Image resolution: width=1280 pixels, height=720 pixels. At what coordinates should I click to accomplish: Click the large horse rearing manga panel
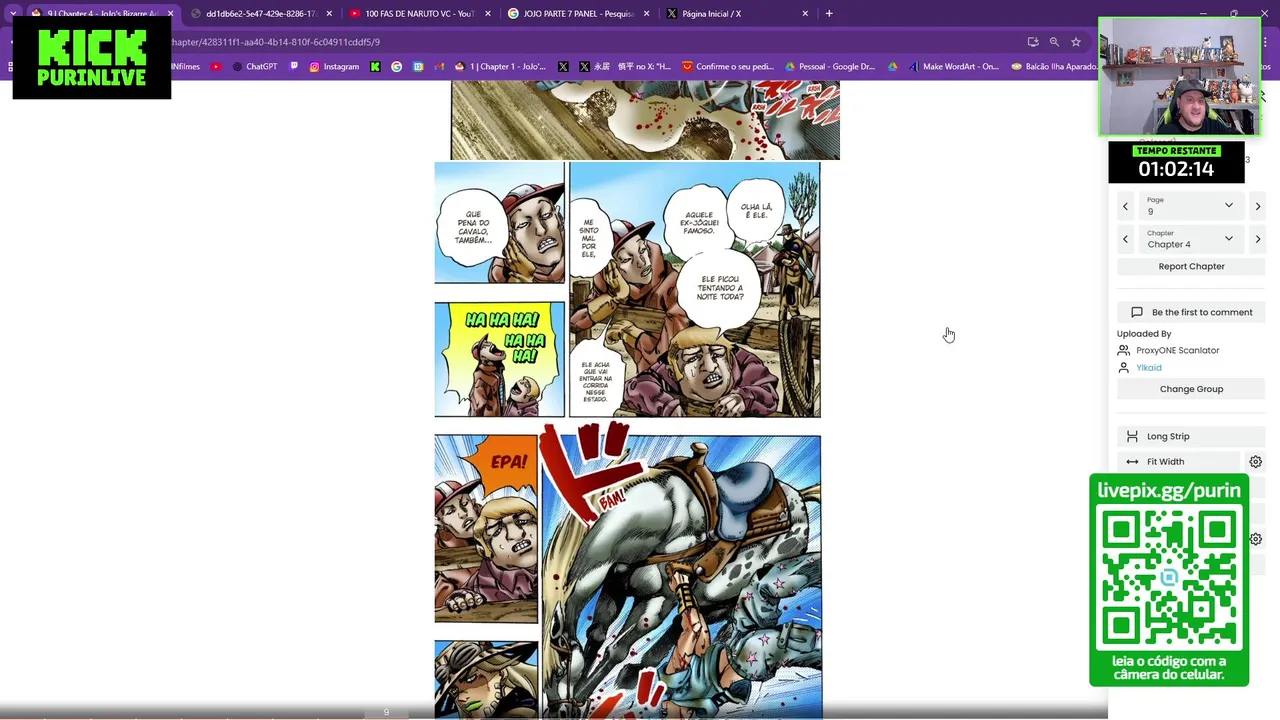[681, 577]
